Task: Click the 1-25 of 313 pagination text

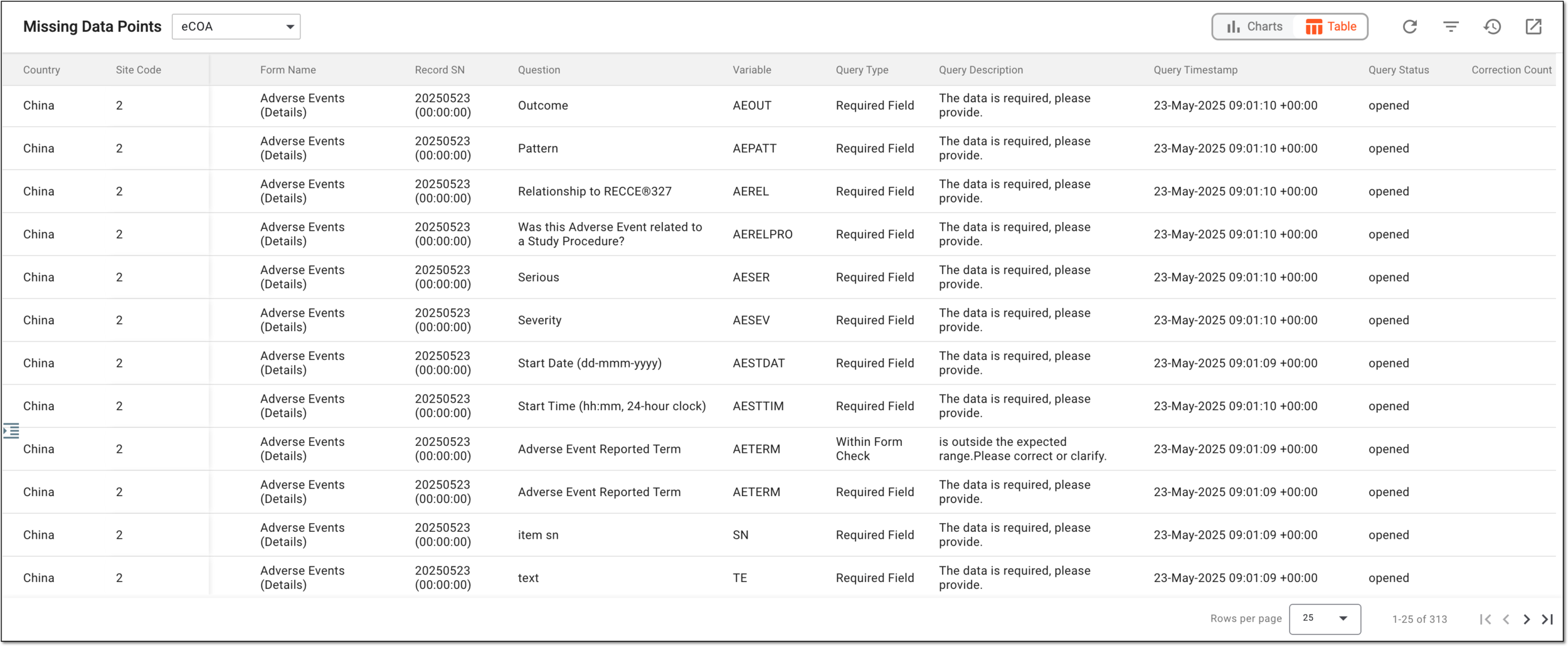Action: click(1419, 619)
